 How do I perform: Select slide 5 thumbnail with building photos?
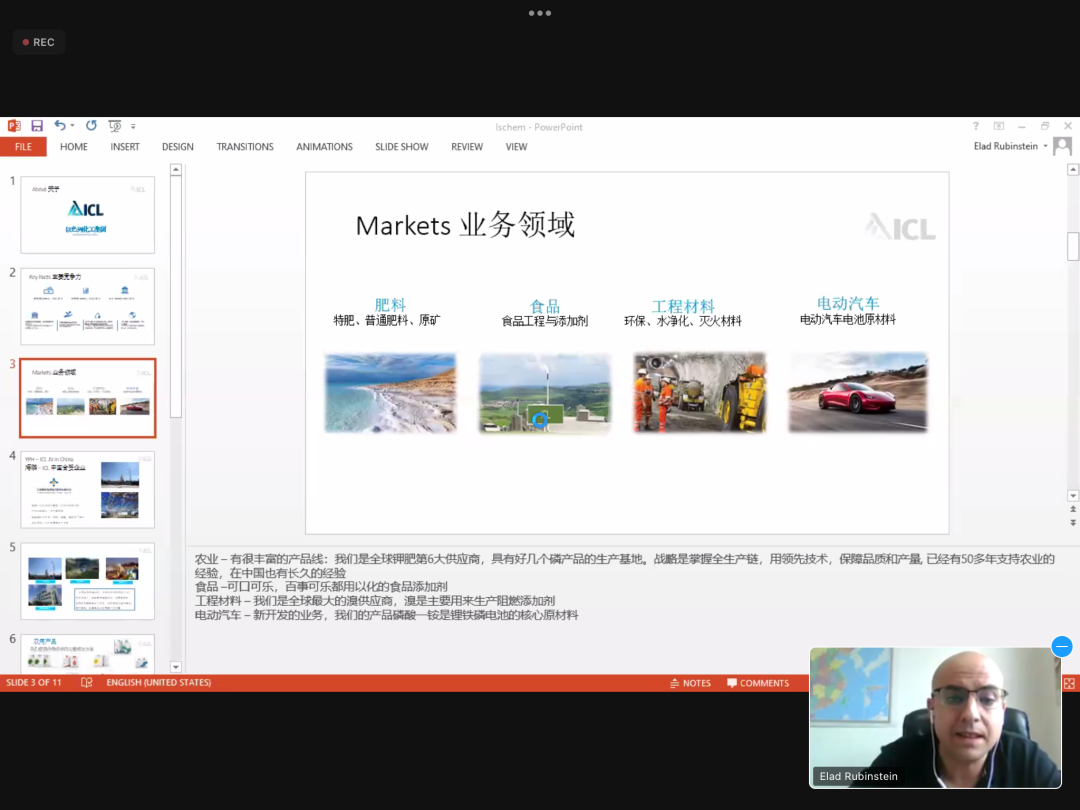[x=87, y=581]
